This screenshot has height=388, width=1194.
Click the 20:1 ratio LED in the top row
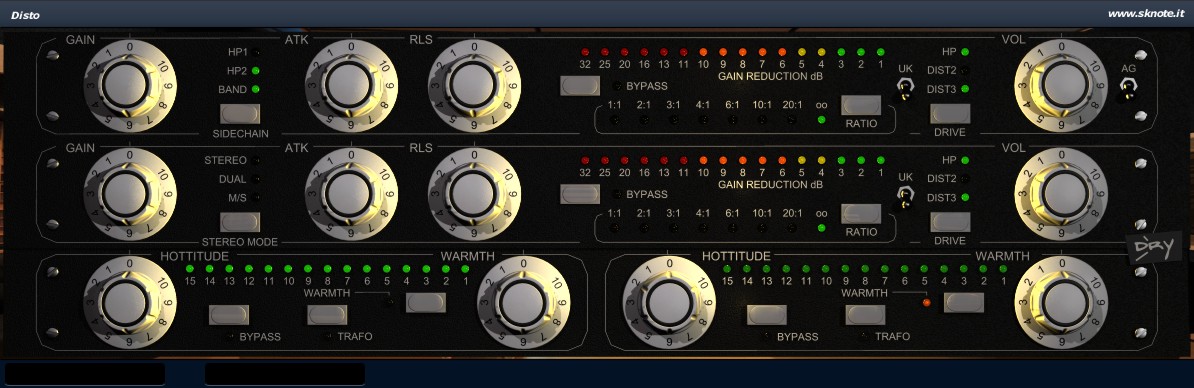pos(792,119)
